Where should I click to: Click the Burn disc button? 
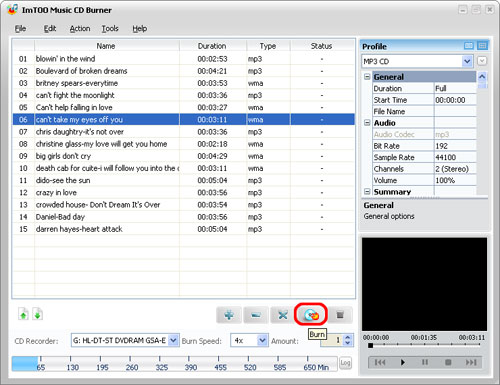[x=311, y=315]
